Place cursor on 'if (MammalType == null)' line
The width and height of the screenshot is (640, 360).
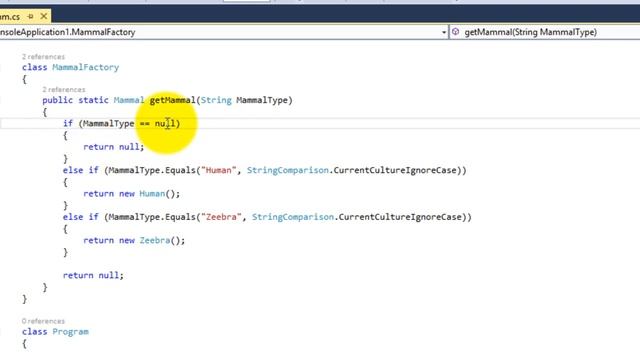point(121,123)
